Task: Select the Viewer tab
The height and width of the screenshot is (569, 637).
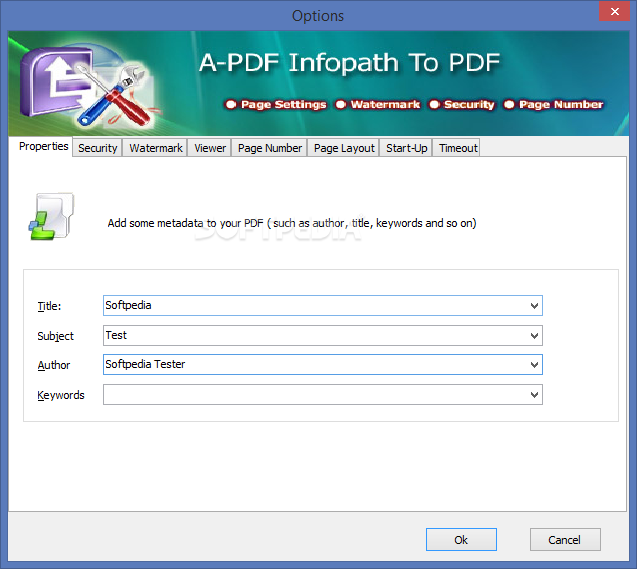Action: 210,148
